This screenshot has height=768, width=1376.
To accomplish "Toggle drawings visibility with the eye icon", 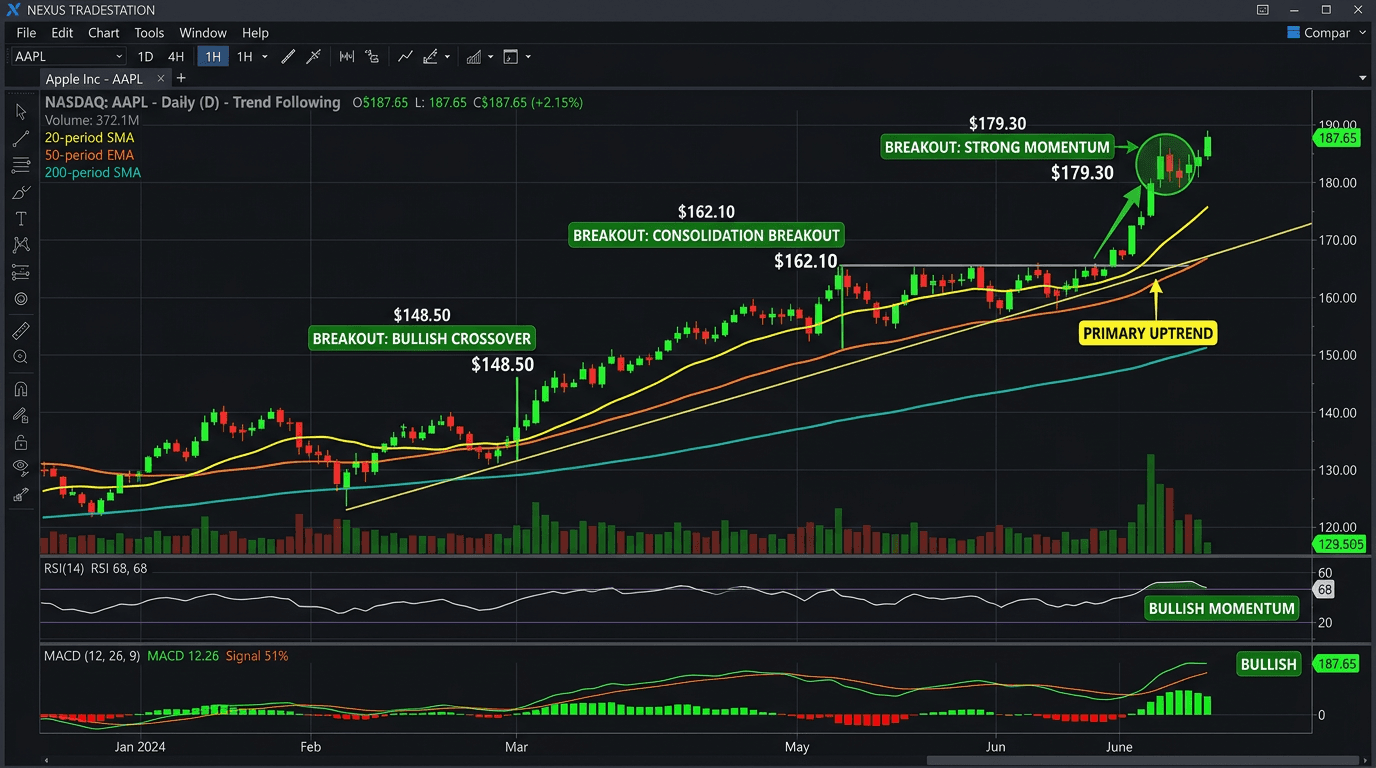I will click(x=20, y=467).
